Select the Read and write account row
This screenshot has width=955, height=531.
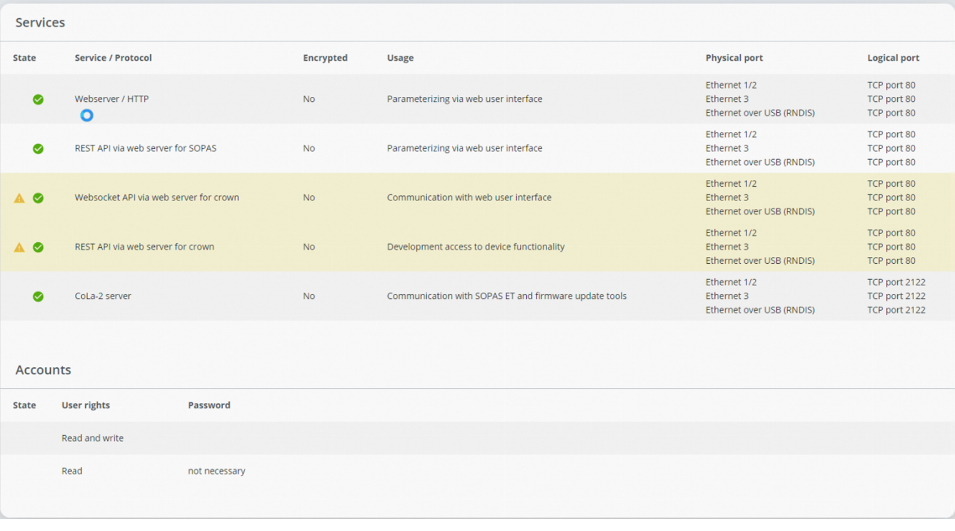click(93, 438)
